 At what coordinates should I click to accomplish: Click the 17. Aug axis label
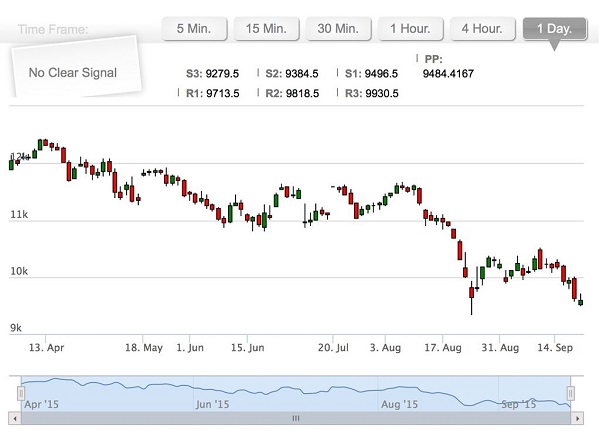pyautogui.click(x=443, y=348)
